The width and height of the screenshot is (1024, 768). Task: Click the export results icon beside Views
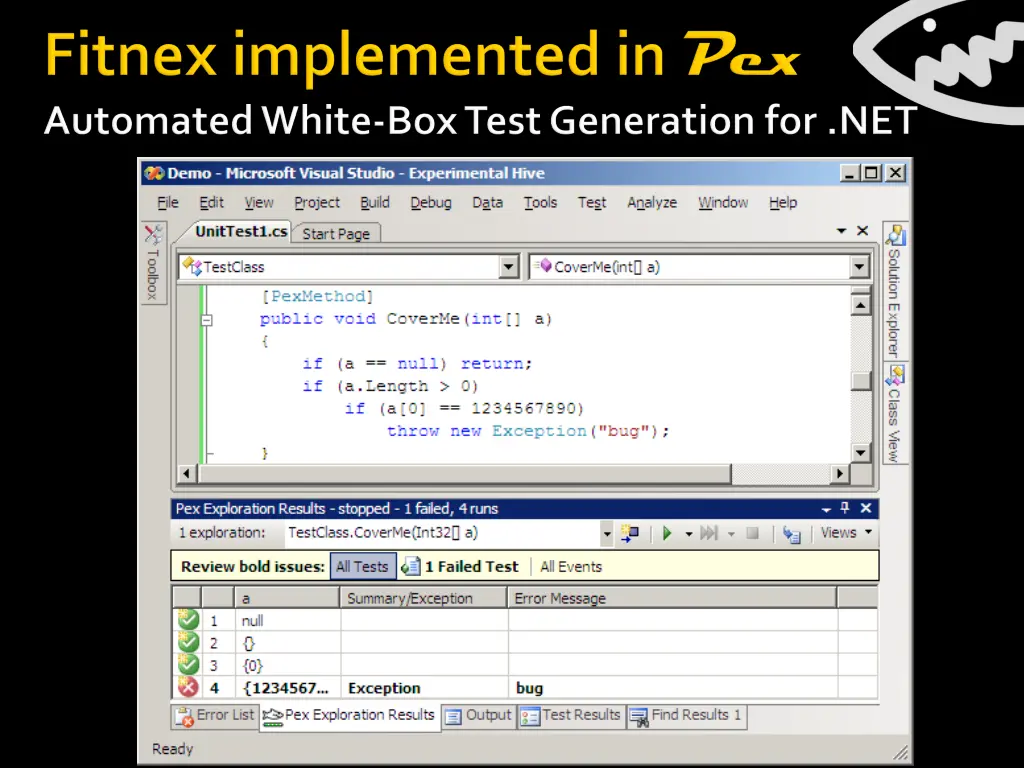[x=792, y=535]
